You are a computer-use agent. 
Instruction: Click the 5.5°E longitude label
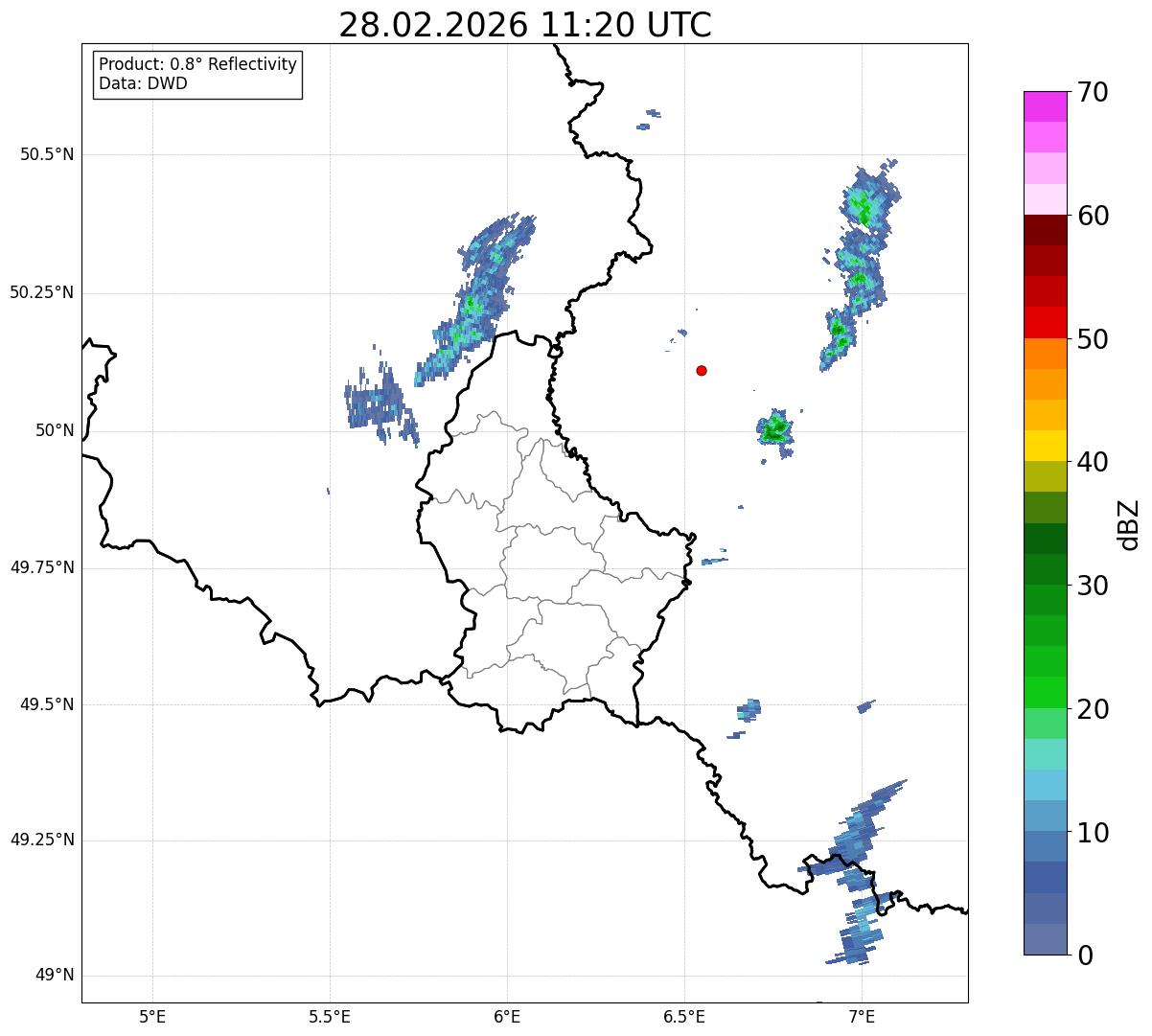click(x=330, y=1018)
